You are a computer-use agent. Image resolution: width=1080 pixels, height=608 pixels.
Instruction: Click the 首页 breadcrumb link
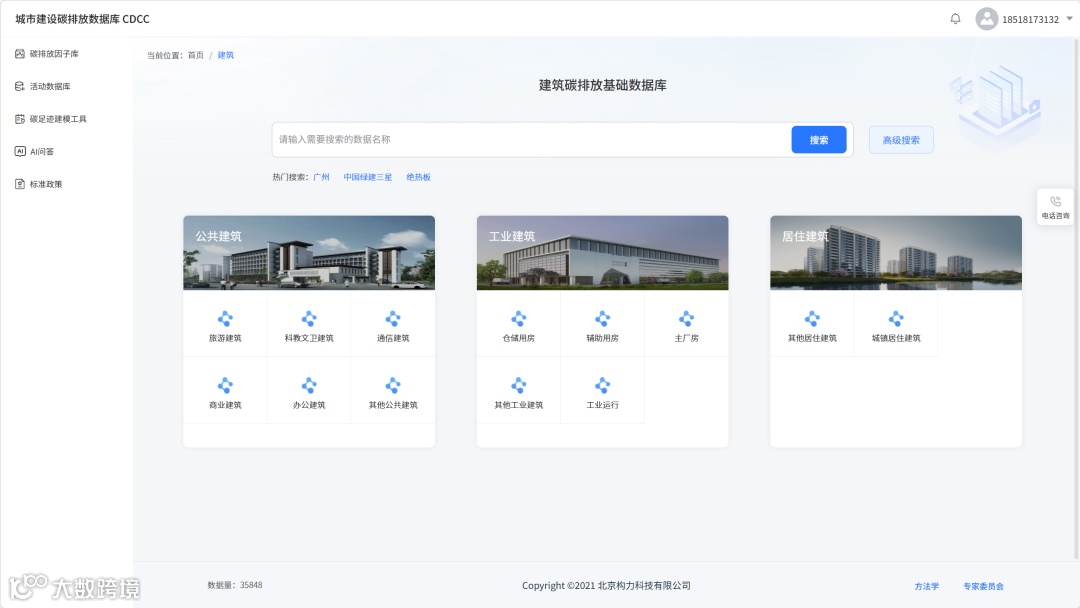click(x=196, y=55)
